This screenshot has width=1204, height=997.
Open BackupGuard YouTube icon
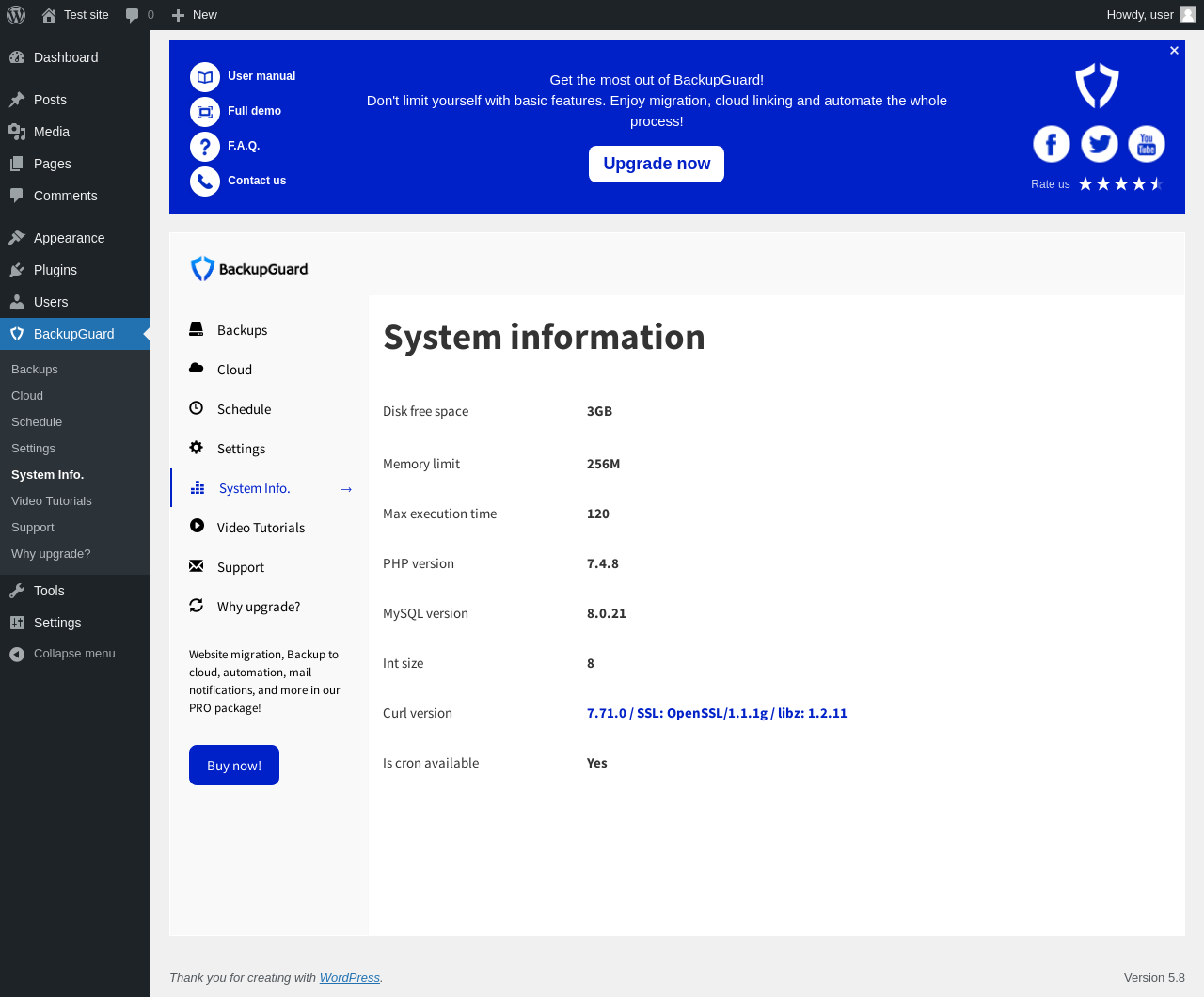[x=1147, y=144]
